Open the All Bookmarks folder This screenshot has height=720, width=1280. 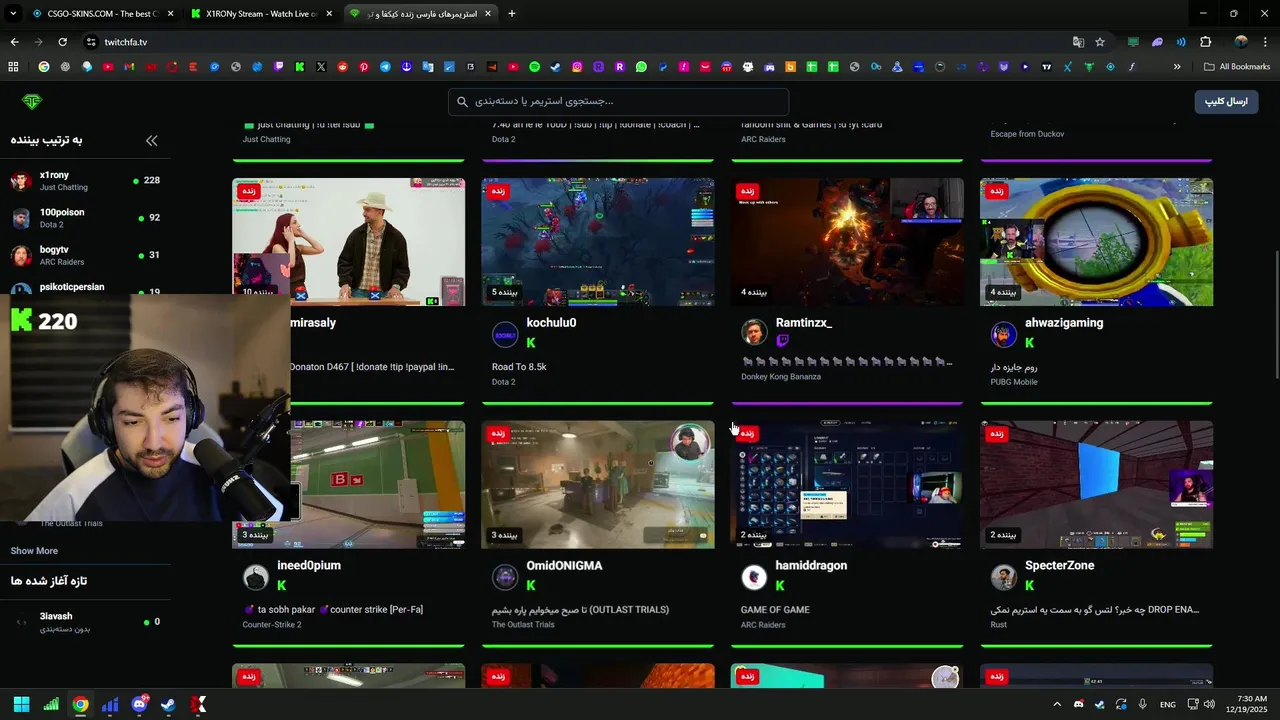[1236, 67]
